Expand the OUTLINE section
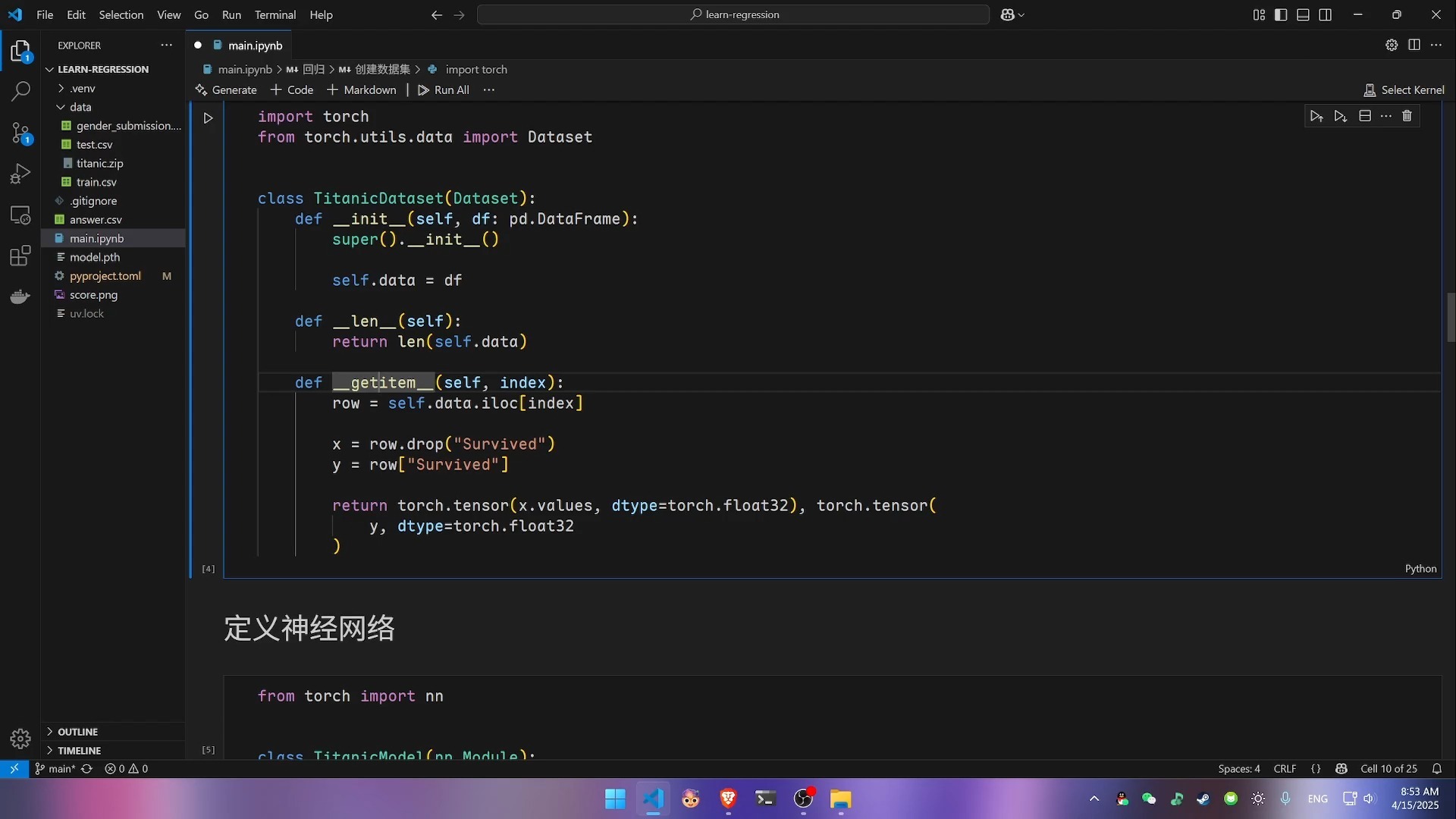This screenshot has width=1456, height=819. pos(77,732)
